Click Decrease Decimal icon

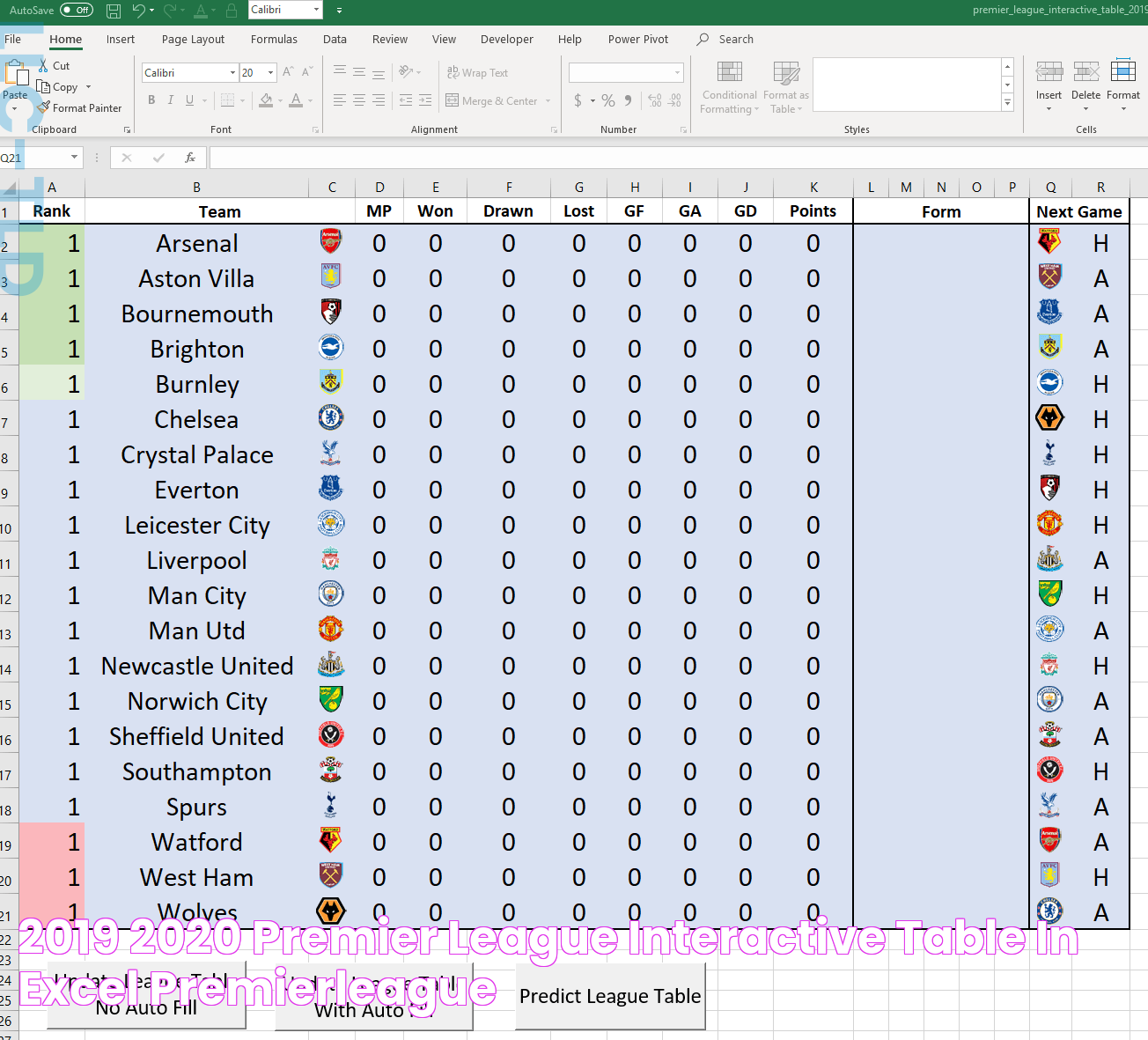(674, 100)
